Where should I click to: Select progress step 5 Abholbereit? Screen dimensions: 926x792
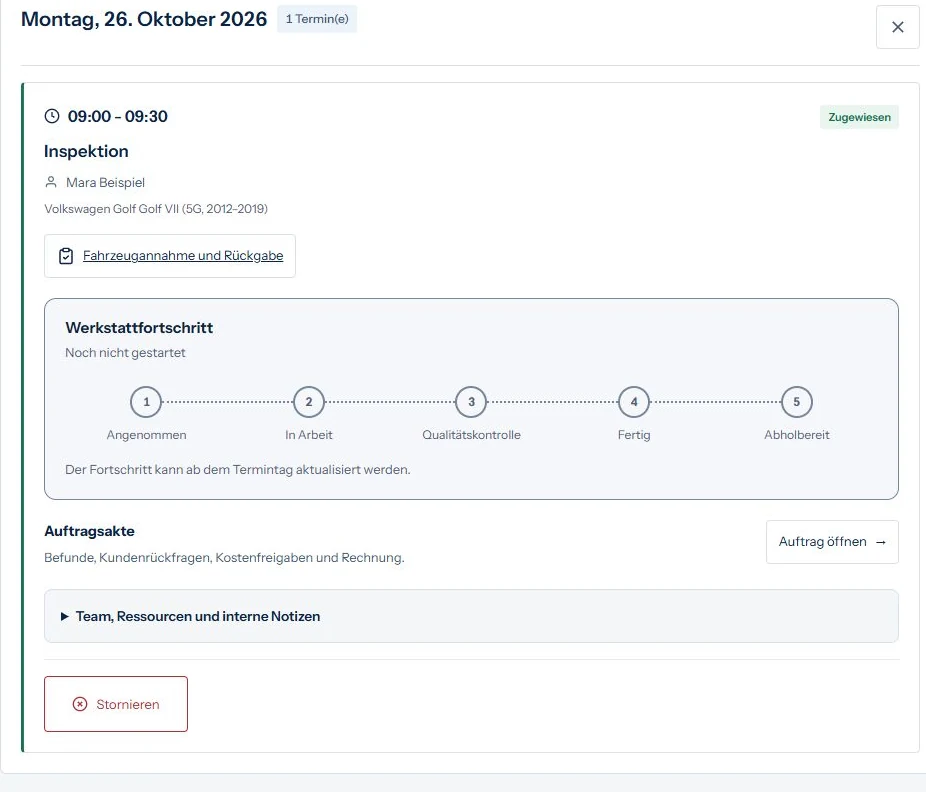tap(796, 402)
